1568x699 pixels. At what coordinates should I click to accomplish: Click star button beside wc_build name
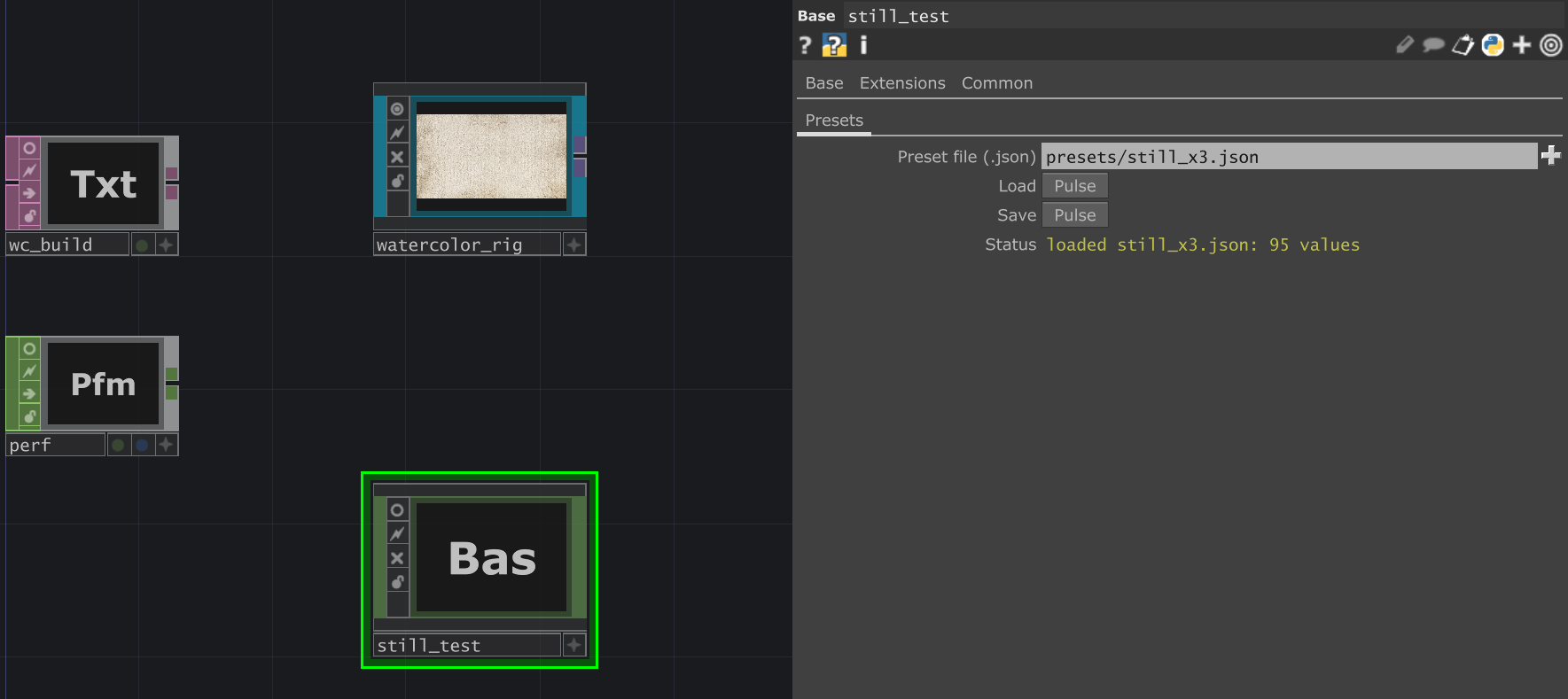coord(167,245)
